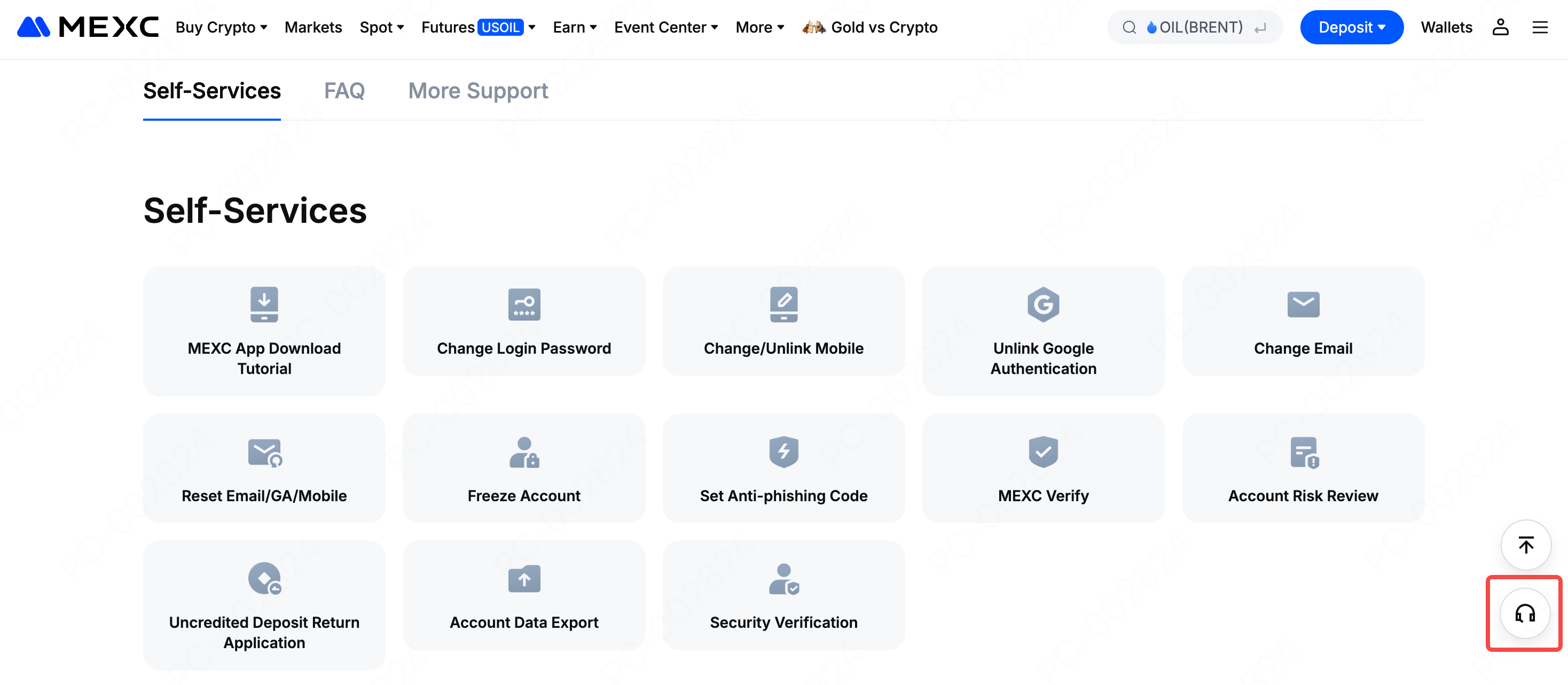This screenshot has width=1568, height=685.
Task: Open the Wallets link
Action: [x=1446, y=27]
